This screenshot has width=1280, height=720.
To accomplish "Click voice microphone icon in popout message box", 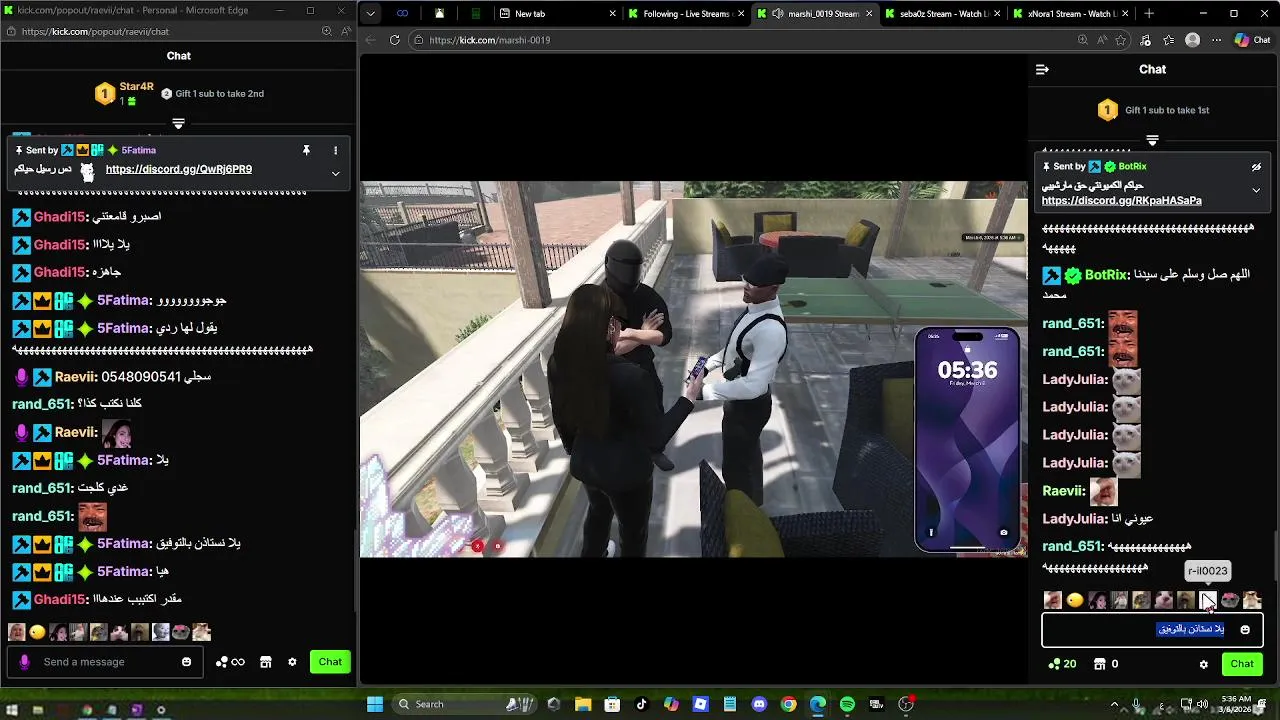I will coord(25,662).
